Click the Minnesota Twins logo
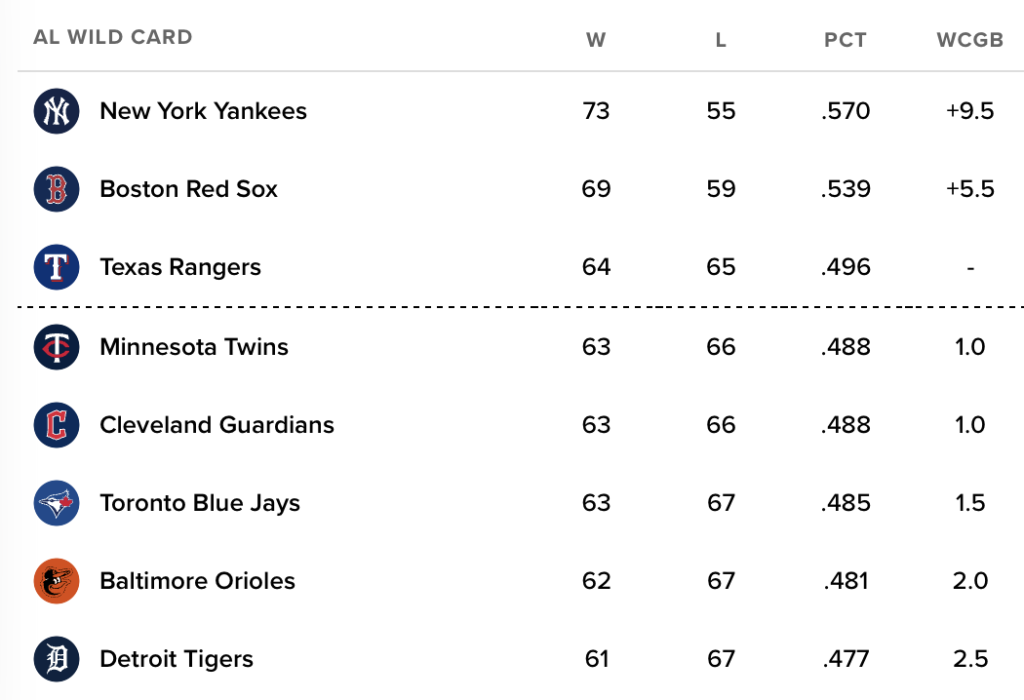This screenshot has width=1024, height=700. coord(56,347)
